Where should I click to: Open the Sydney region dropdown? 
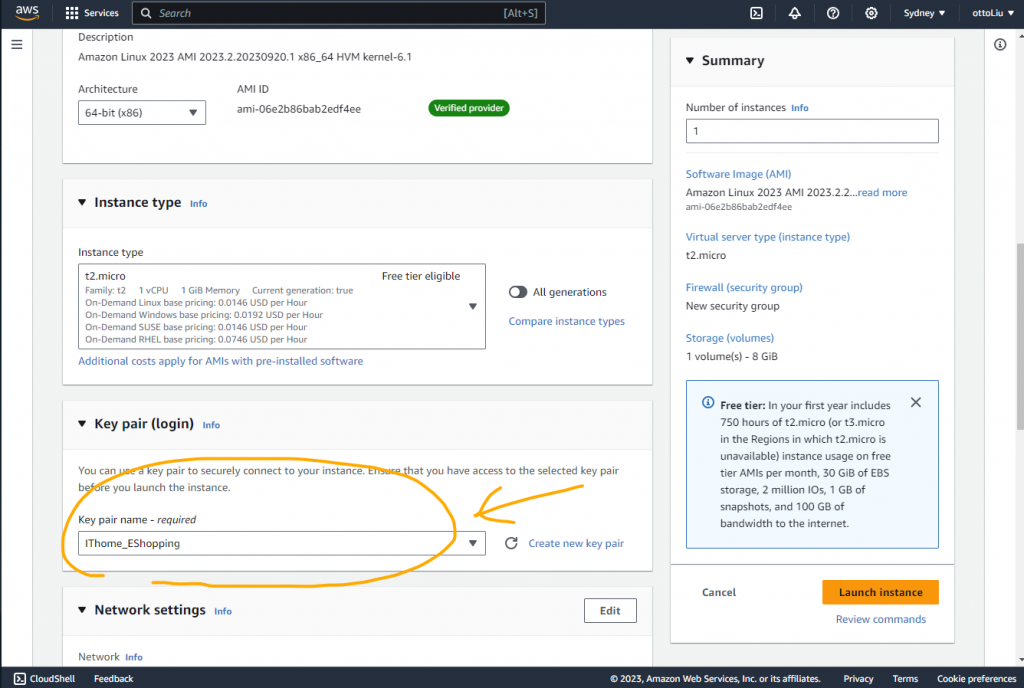924,13
